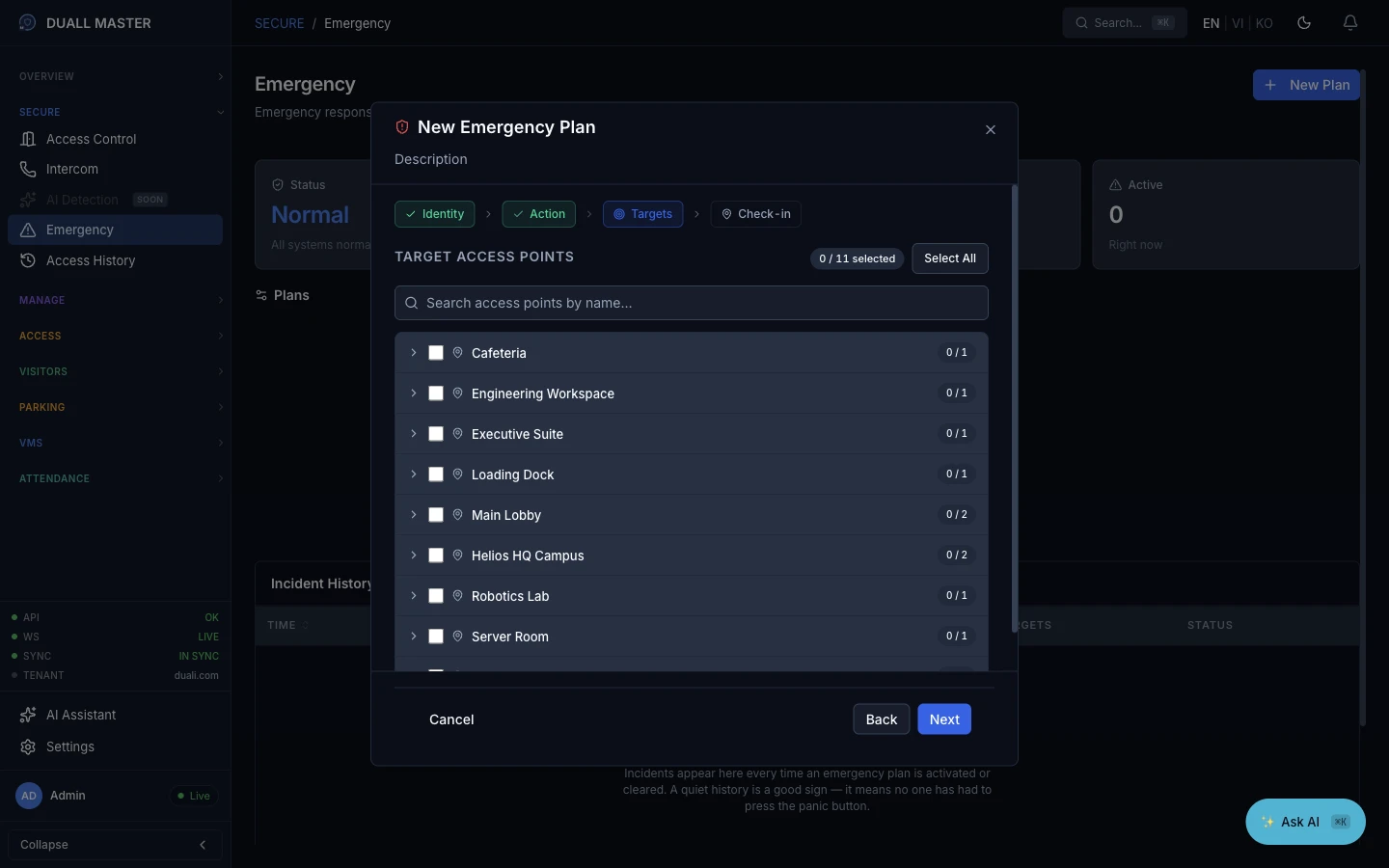Go to the Identity step
The width and height of the screenshot is (1389, 868).
click(x=434, y=214)
